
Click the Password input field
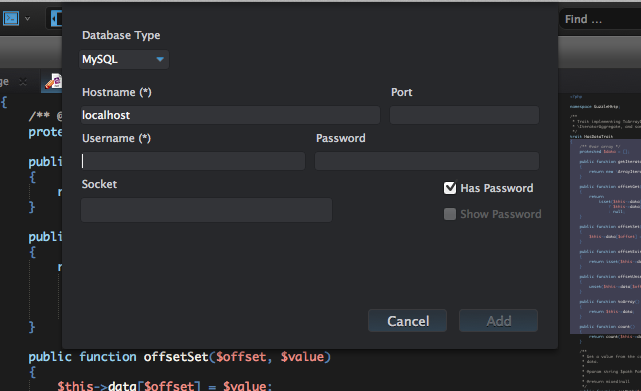[426, 161]
